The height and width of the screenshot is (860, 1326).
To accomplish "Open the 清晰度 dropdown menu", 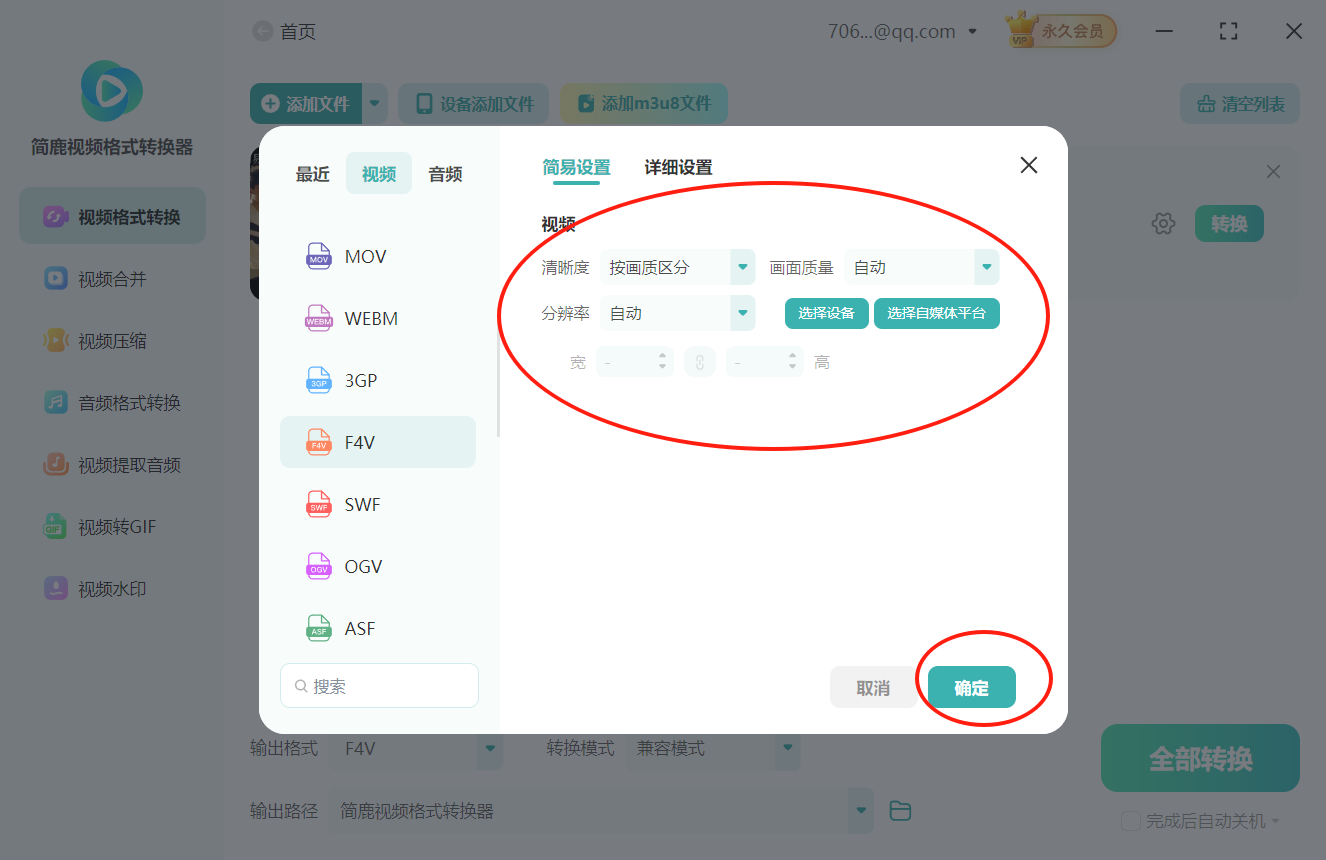I will click(678, 267).
